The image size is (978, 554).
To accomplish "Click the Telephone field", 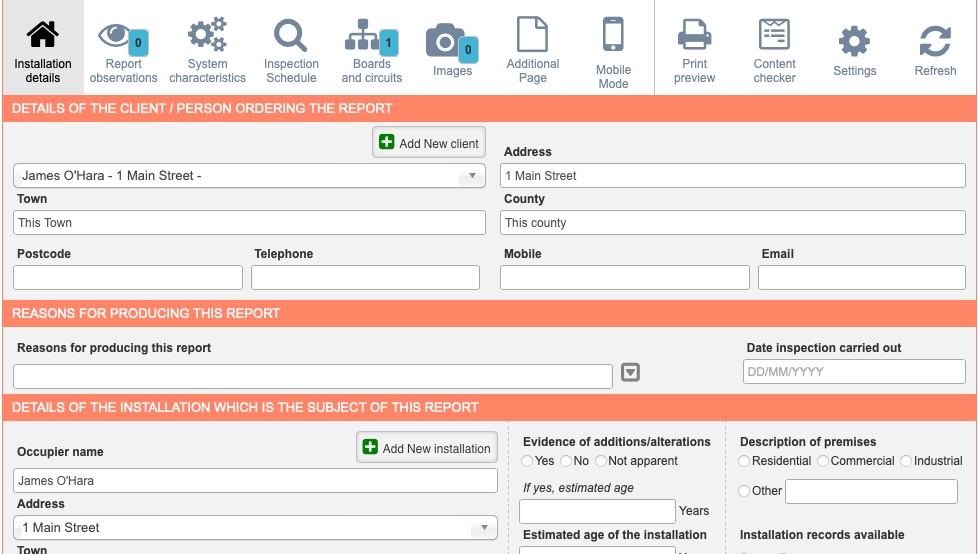I will point(366,278).
